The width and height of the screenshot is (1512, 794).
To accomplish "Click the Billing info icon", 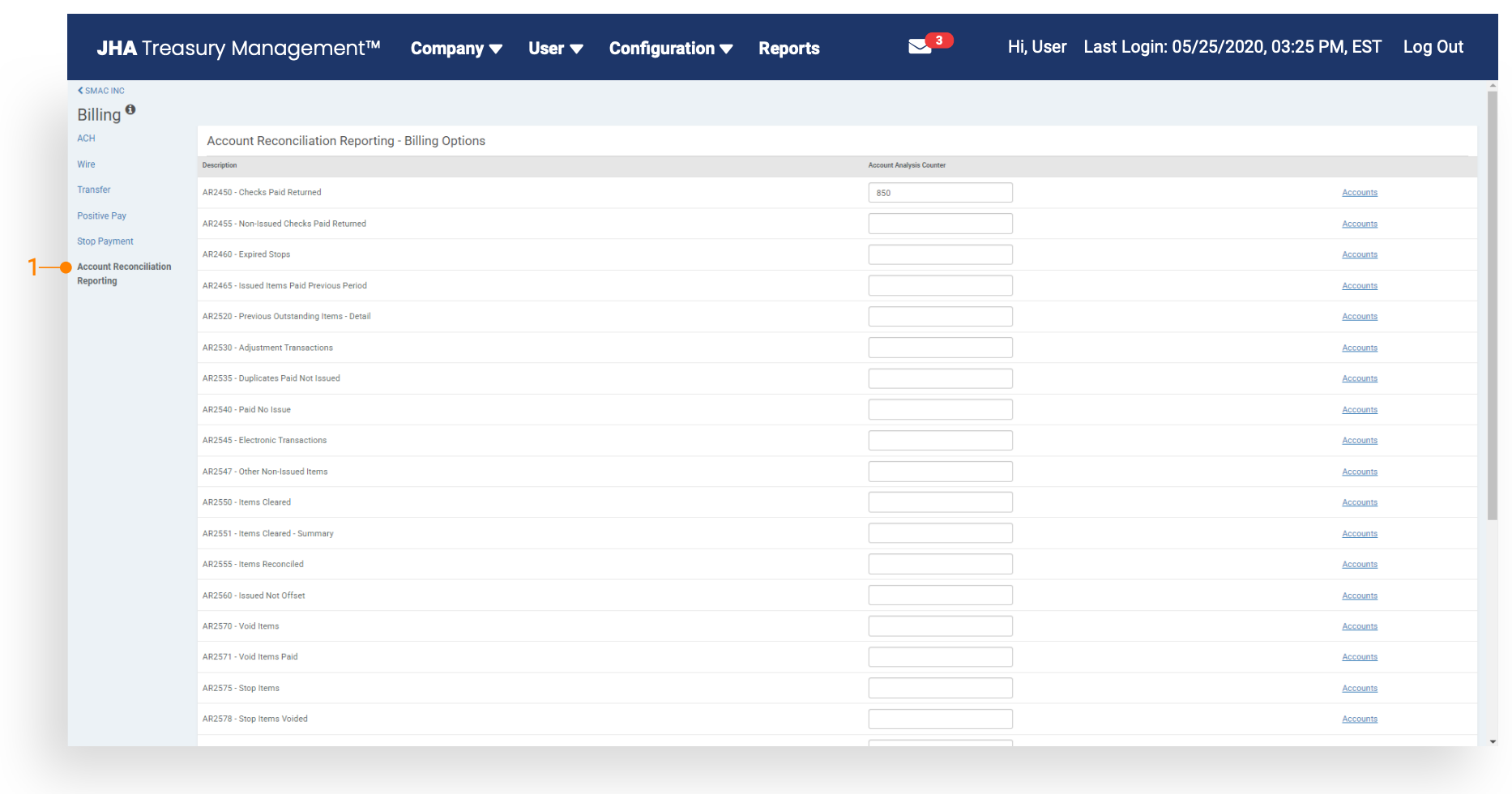I will [x=130, y=109].
